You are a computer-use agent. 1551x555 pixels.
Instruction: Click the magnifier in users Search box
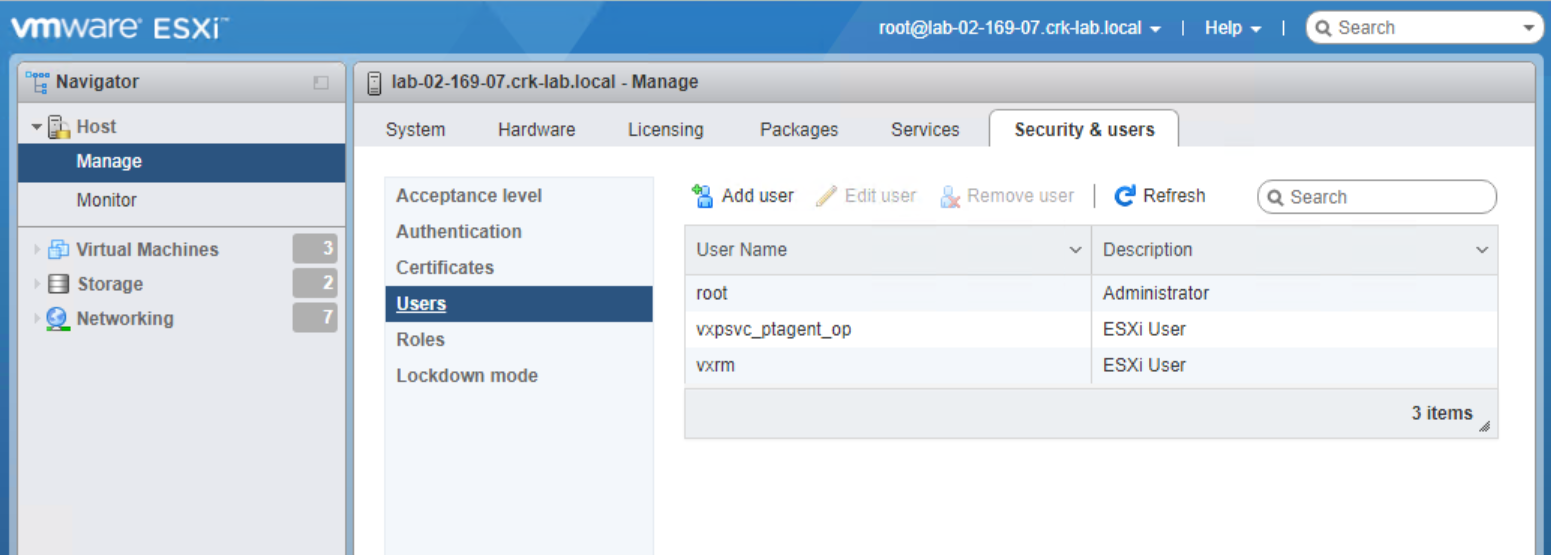click(x=1275, y=198)
